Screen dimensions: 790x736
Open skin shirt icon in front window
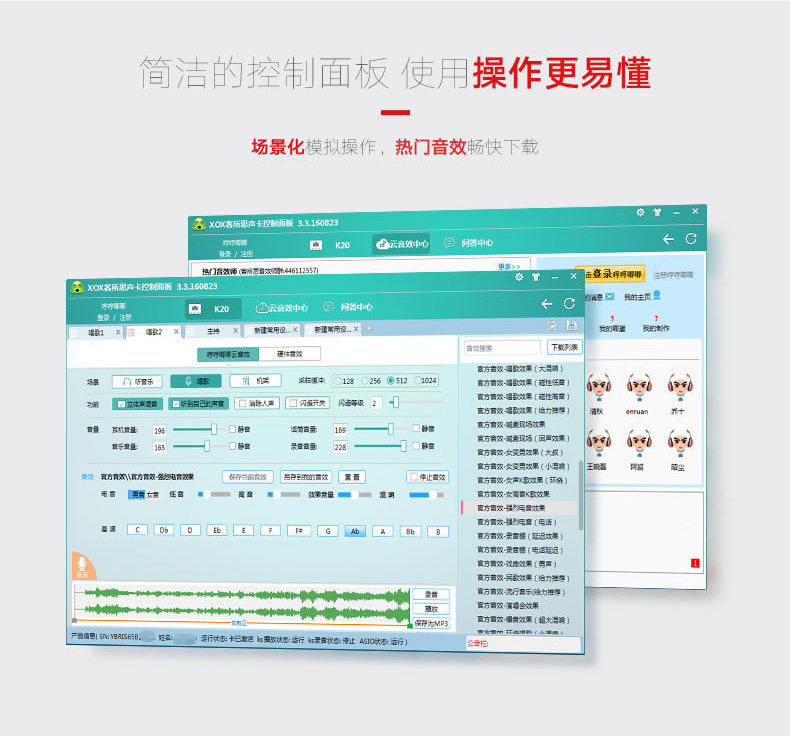[x=536, y=277]
